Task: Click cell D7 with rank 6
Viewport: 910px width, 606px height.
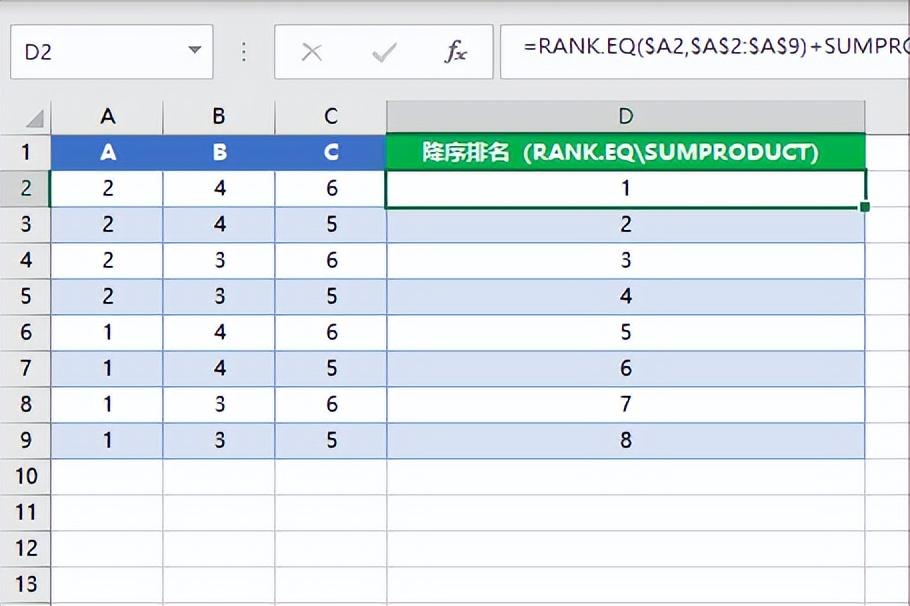Action: tap(626, 368)
